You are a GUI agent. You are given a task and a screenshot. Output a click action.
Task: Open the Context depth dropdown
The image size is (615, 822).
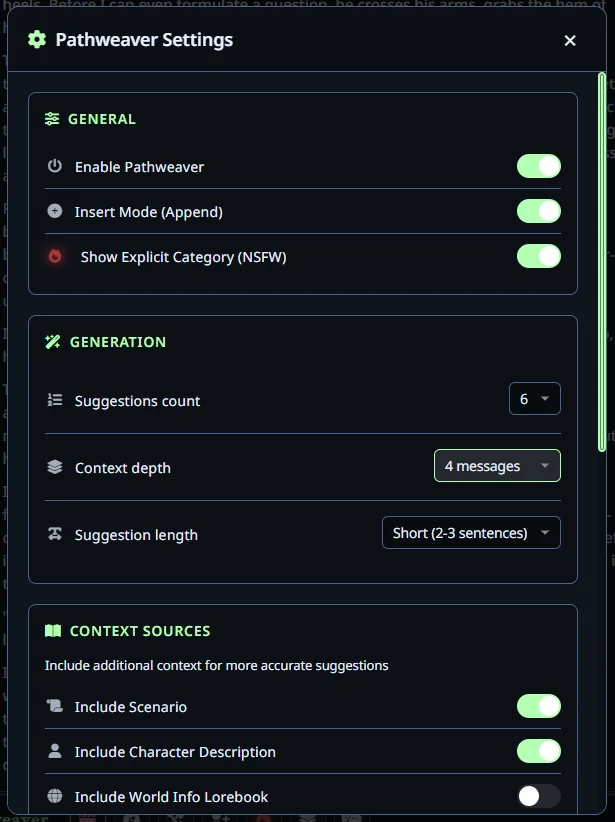tap(497, 466)
